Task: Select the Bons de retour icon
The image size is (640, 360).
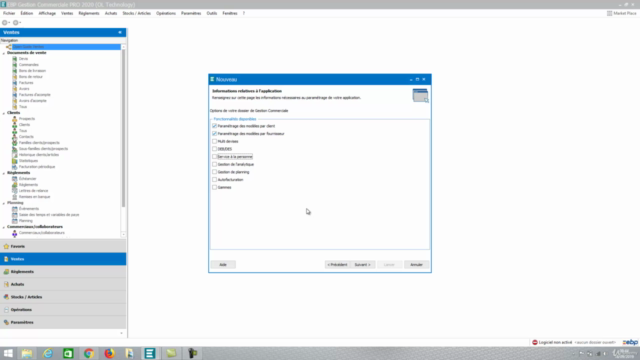Action: [x=15, y=77]
